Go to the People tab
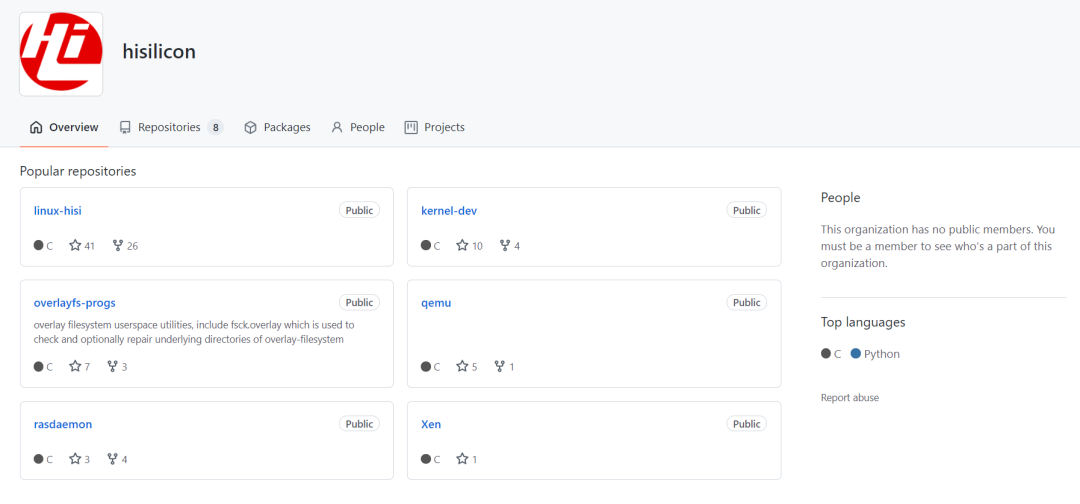Viewport: 1080px width, 504px height. (x=357, y=127)
